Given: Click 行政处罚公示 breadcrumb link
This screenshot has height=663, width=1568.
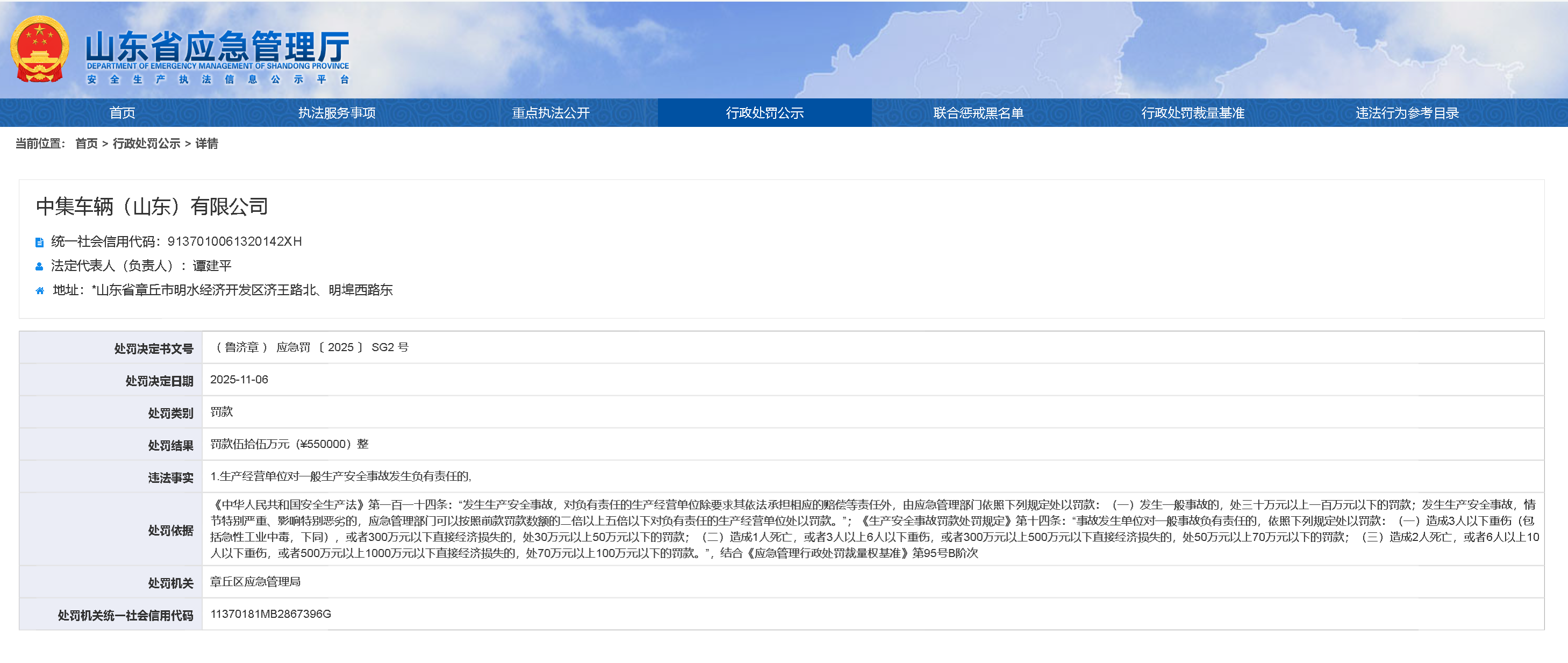Looking at the screenshot, I should tap(146, 144).
